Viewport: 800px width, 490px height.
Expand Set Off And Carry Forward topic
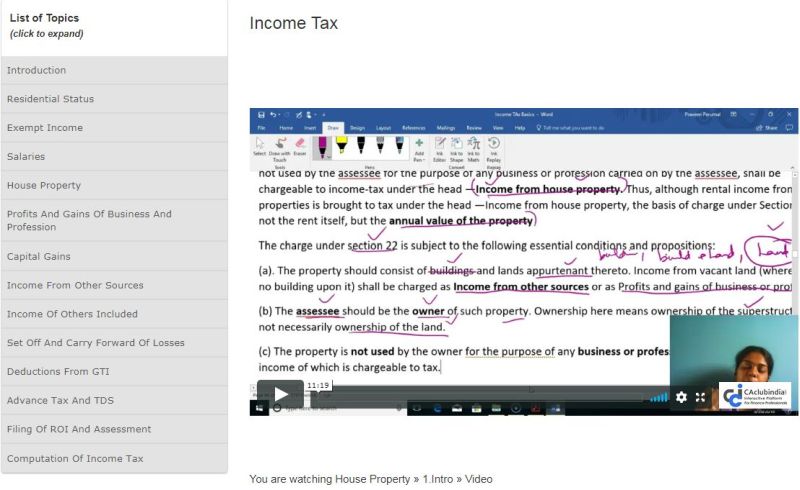click(95, 343)
